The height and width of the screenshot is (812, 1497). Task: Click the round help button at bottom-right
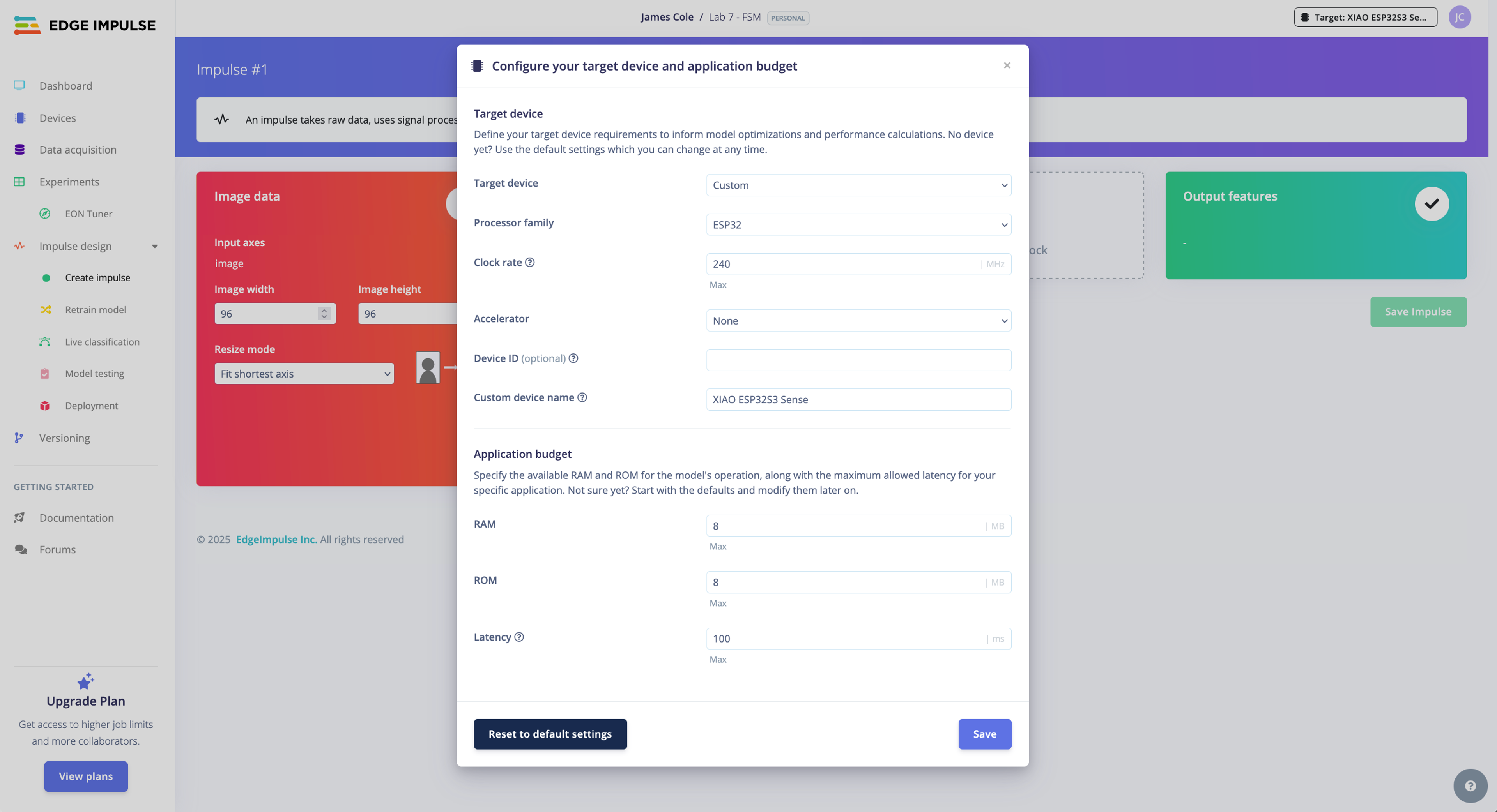pos(1470,786)
